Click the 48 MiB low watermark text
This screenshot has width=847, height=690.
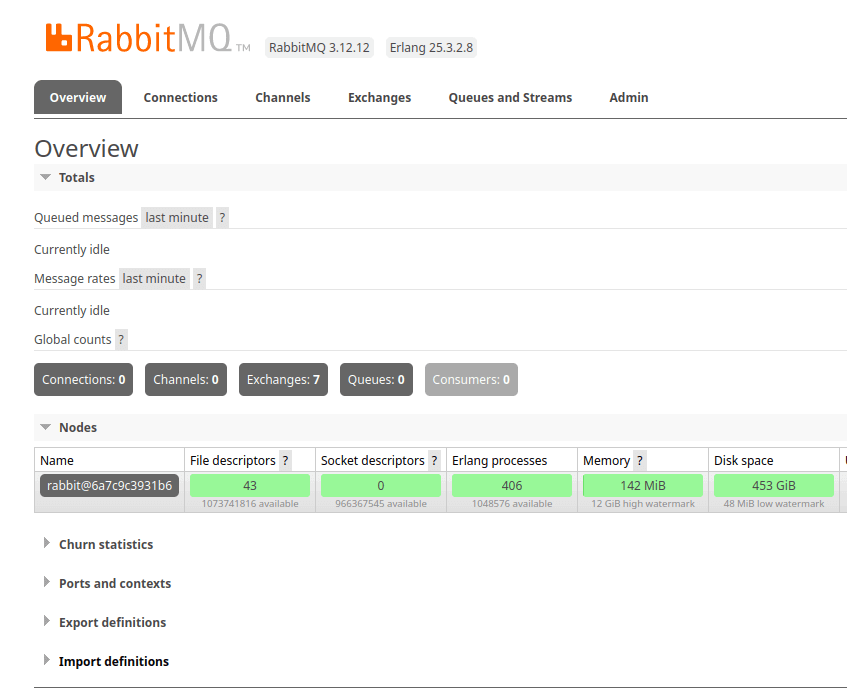click(x=774, y=504)
